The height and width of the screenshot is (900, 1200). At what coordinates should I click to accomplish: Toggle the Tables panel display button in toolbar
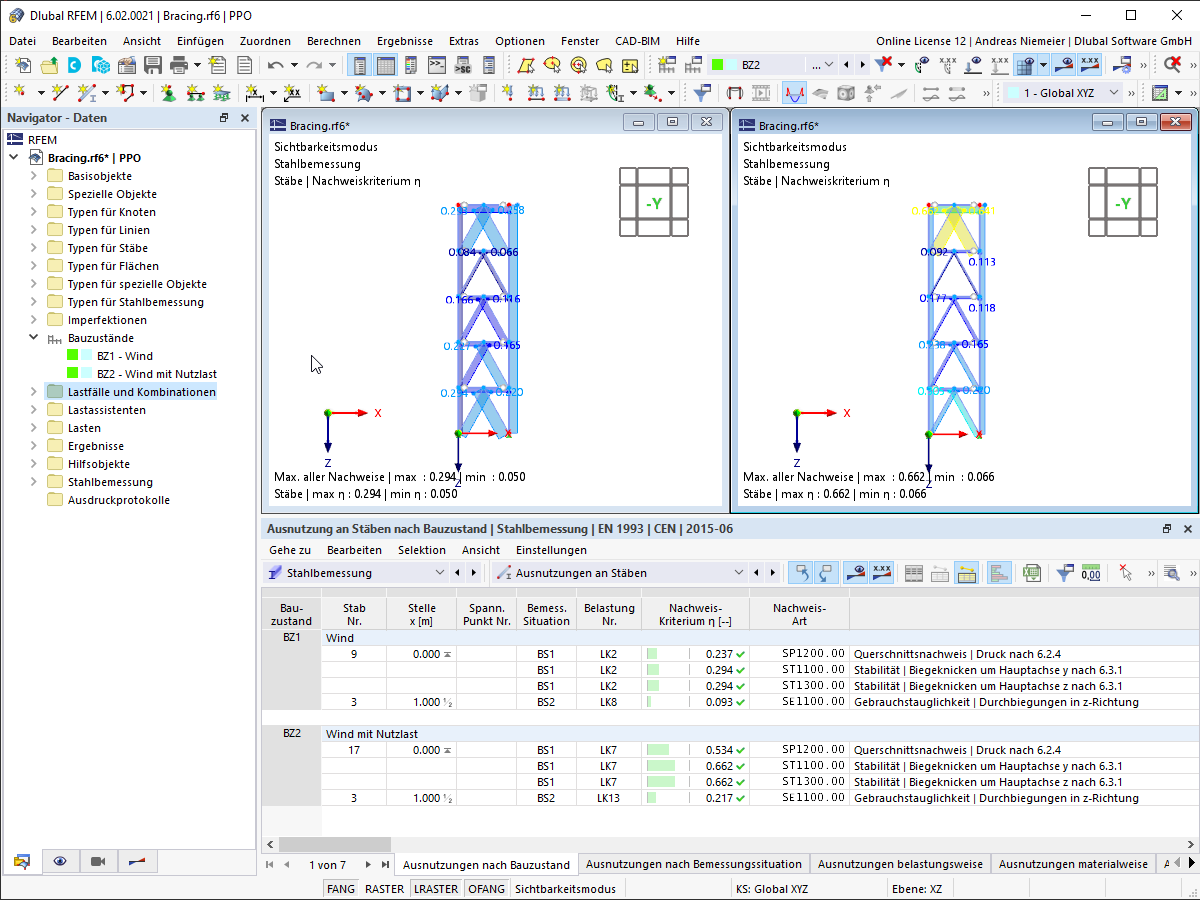click(385, 65)
